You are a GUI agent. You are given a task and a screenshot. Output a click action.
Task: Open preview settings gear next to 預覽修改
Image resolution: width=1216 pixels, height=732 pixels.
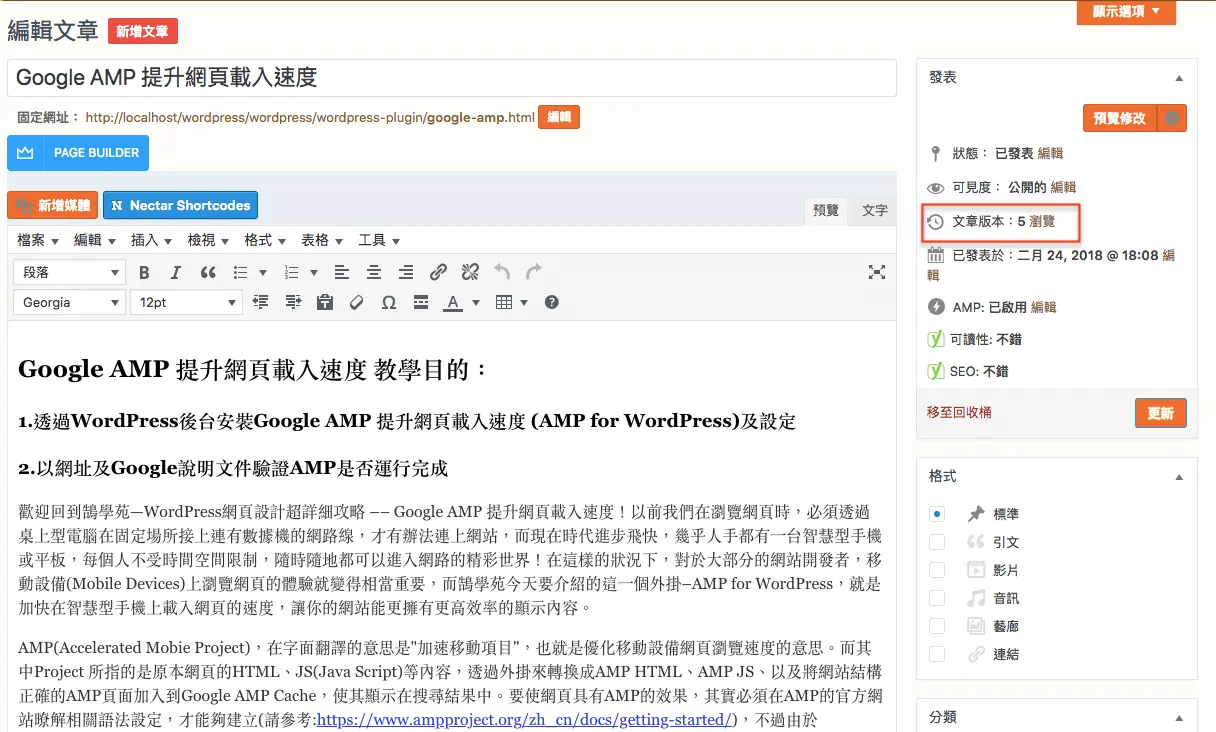[x=1173, y=118]
